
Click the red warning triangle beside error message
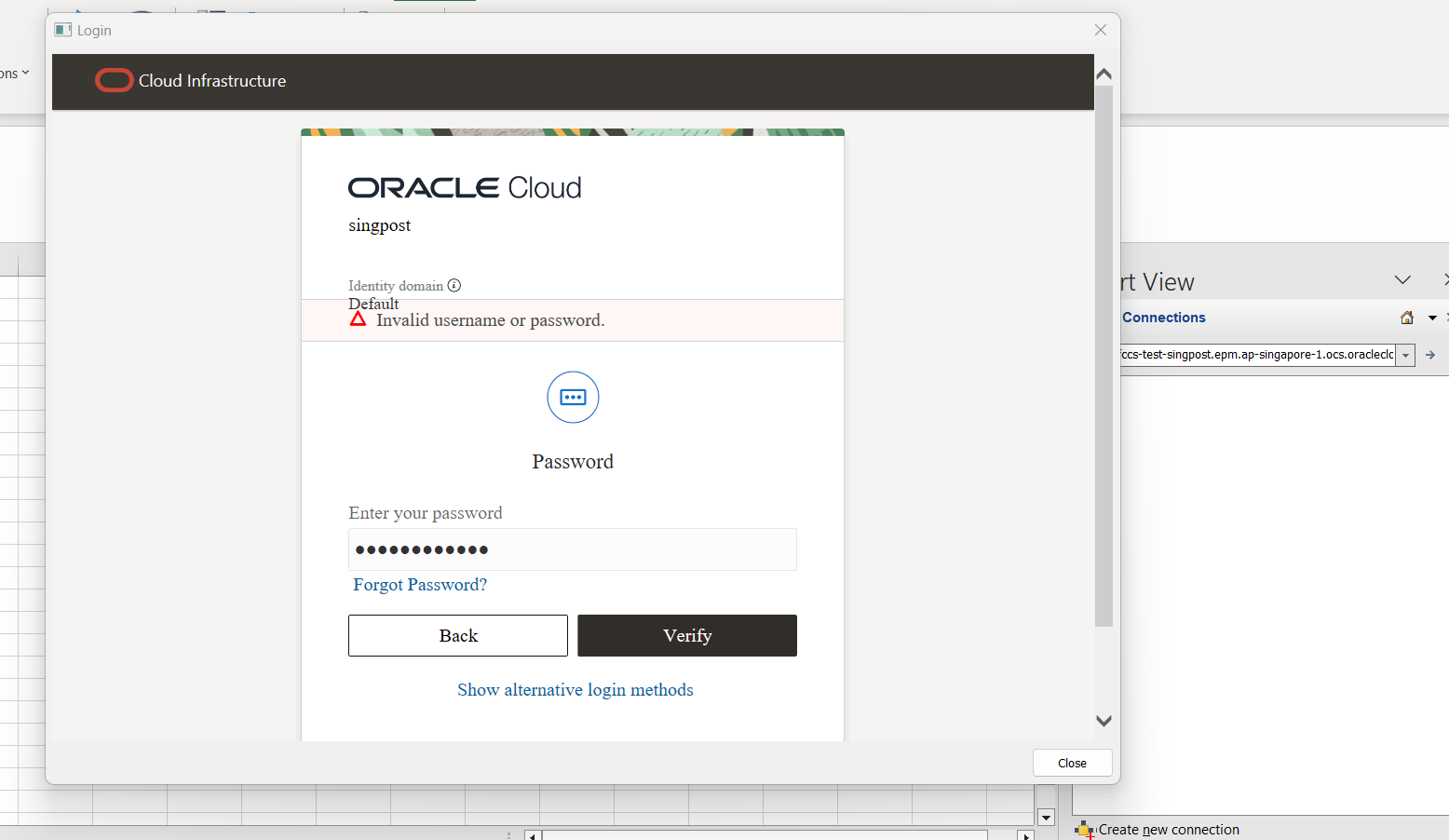(359, 318)
